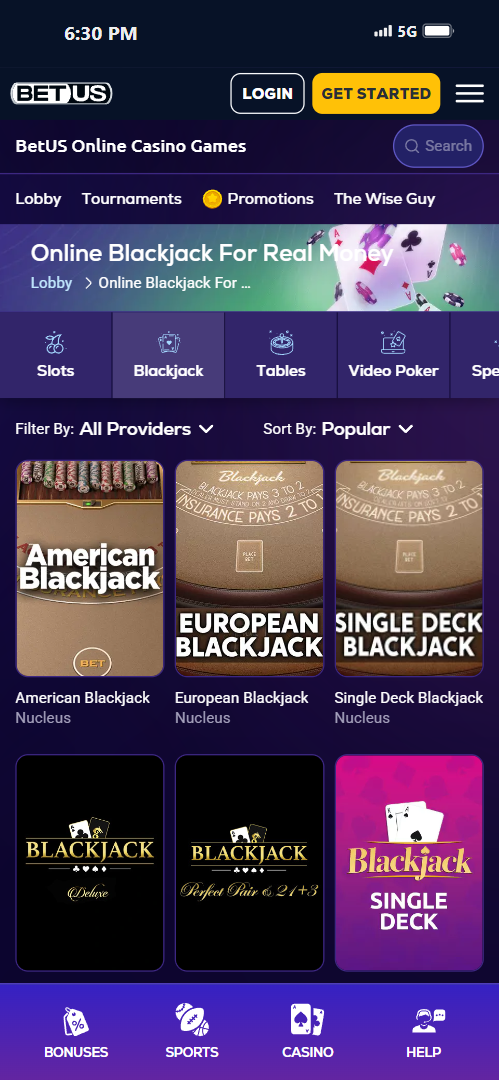Choose the Video Poker category
The height and width of the screenshot is (1080, 499).
coord(394,355)
